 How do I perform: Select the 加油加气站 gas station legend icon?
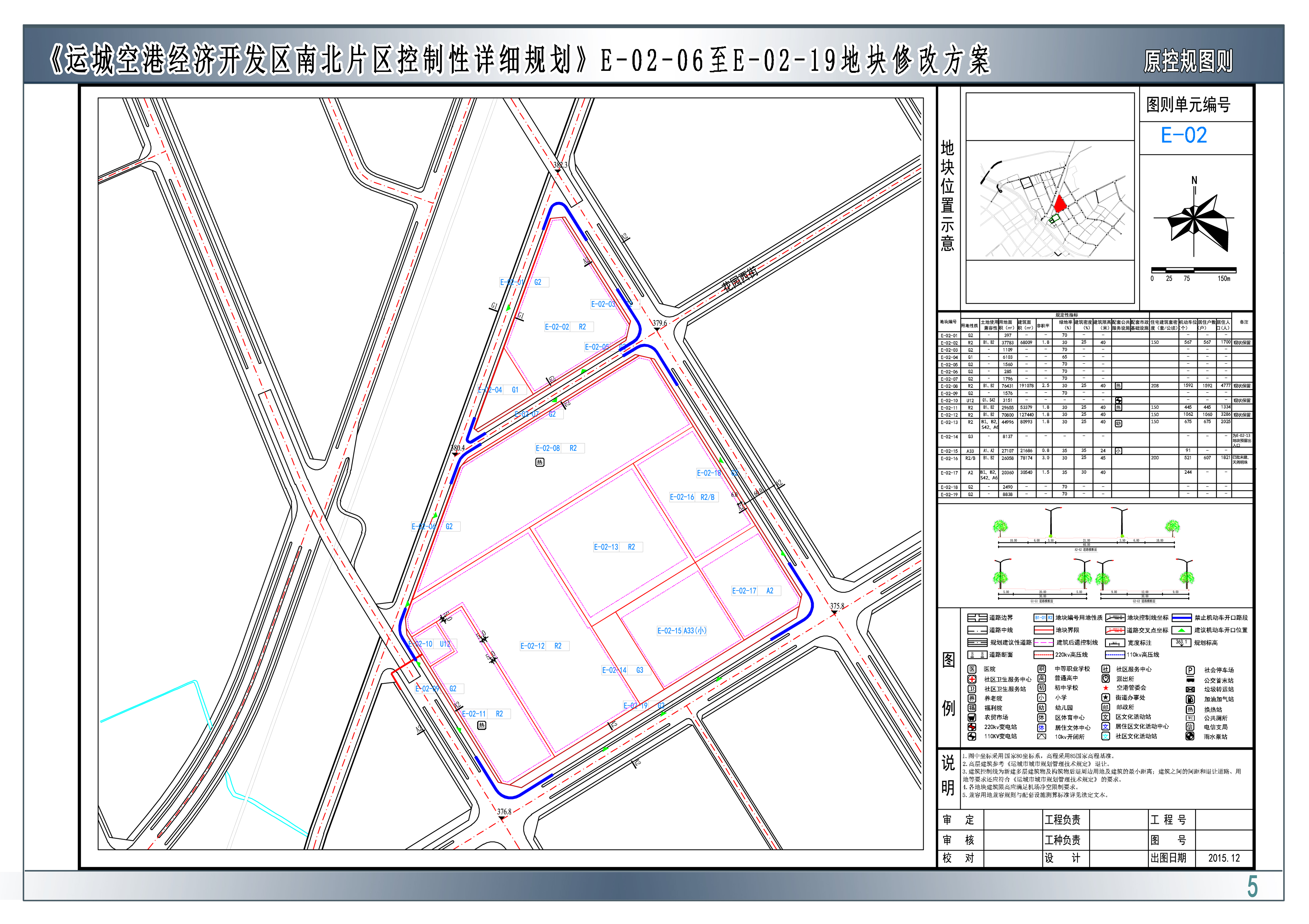click(1190, 699)
